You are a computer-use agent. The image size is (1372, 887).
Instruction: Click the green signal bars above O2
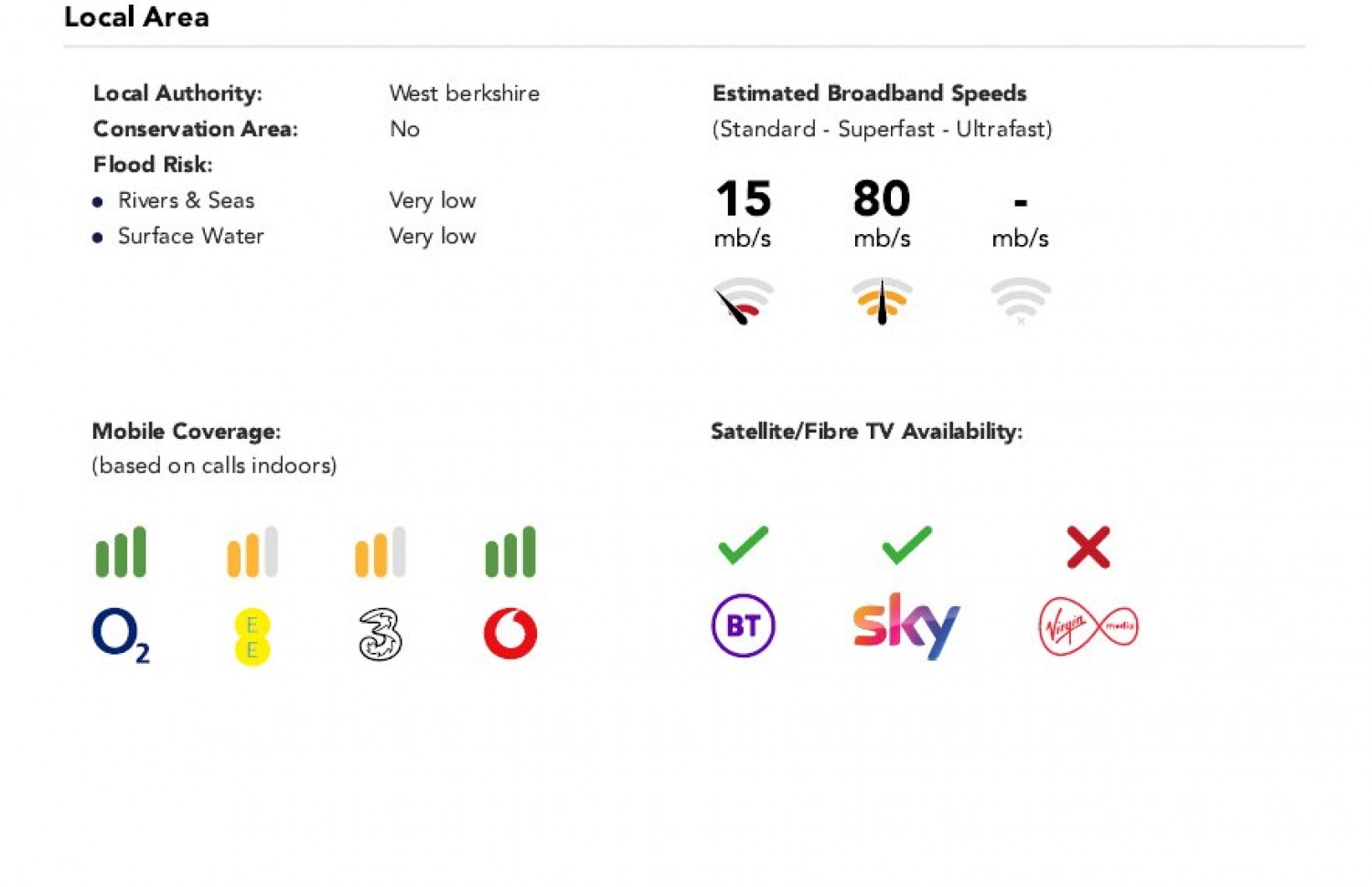[x=121, y=551]
